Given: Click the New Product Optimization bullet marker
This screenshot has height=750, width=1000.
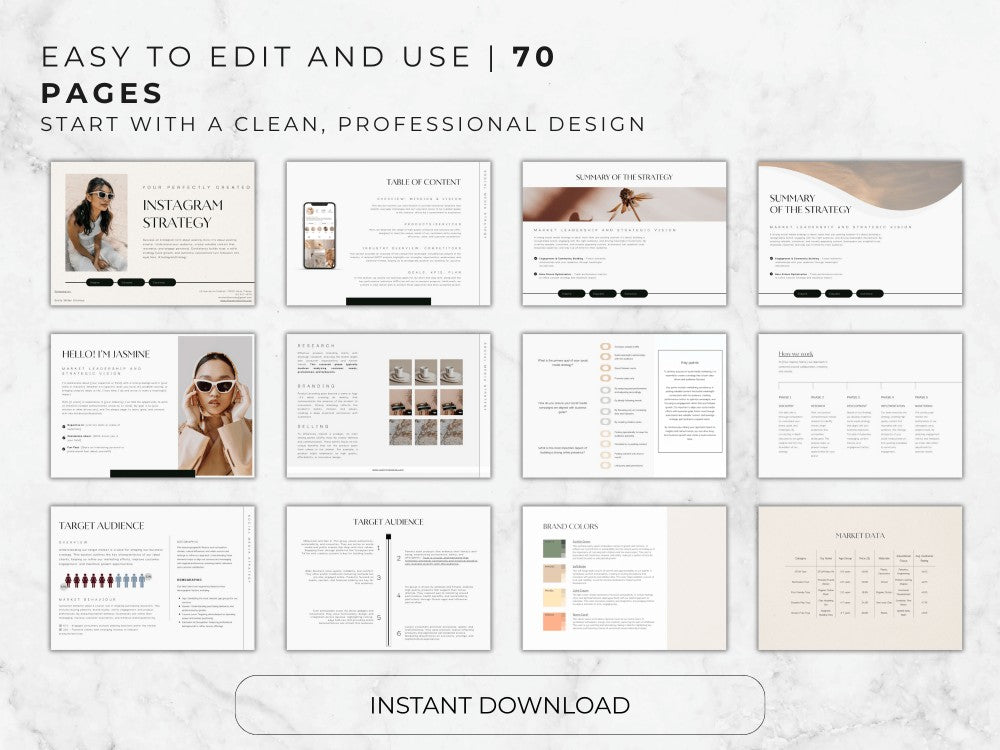Looking at the screenshot, I should [x=536, y=274].
